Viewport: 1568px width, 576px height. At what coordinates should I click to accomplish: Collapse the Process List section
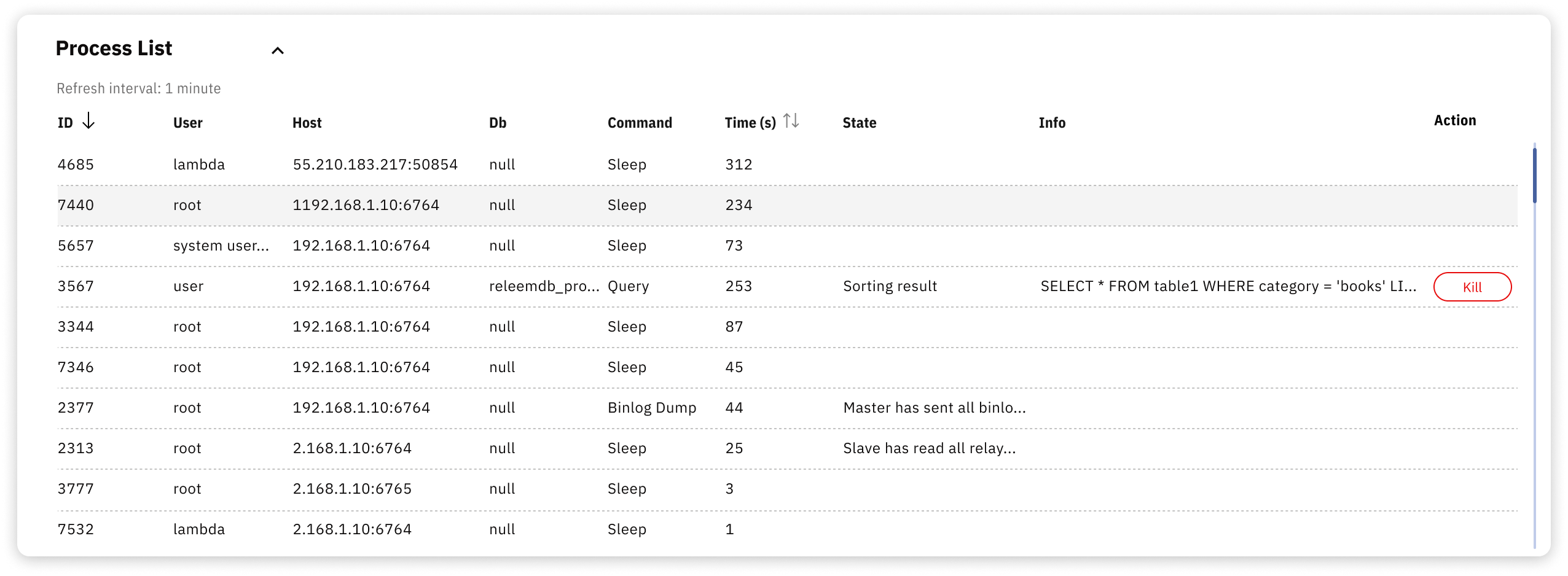point(278,50)
